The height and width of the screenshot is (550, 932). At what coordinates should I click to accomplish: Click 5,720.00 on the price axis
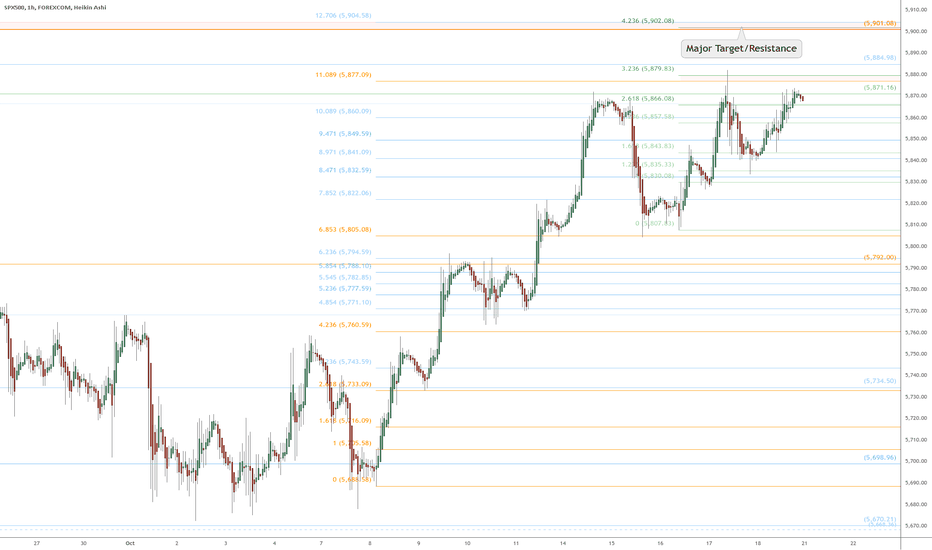point(916,419)
